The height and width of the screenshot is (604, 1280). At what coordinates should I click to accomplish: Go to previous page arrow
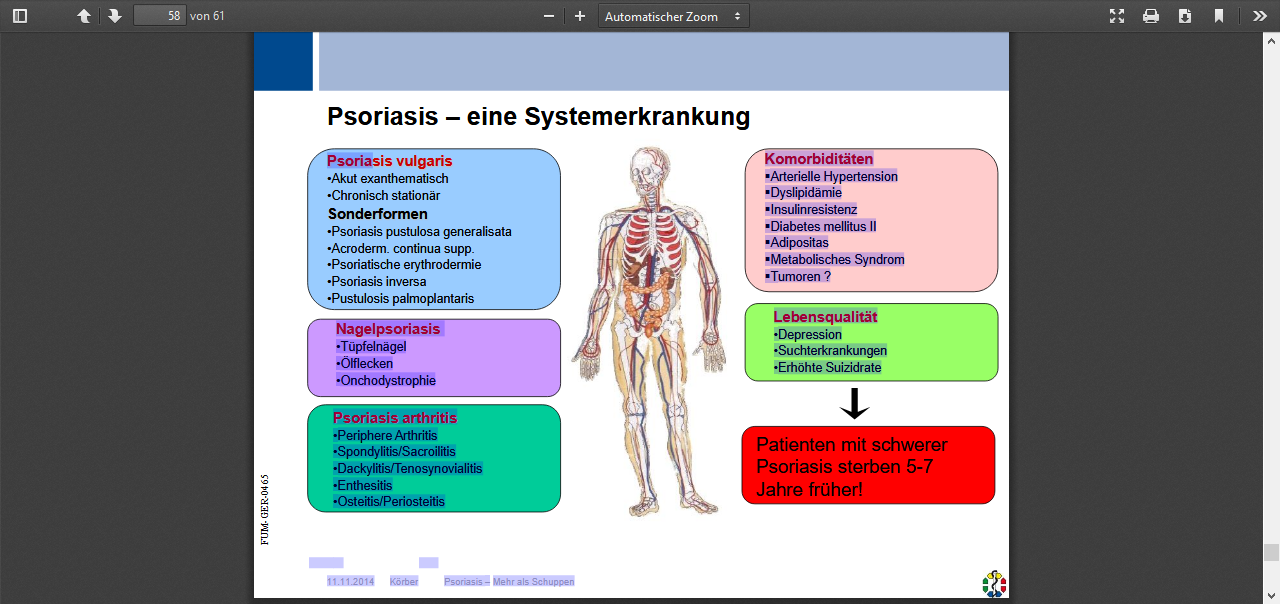(x=84, y=16)
